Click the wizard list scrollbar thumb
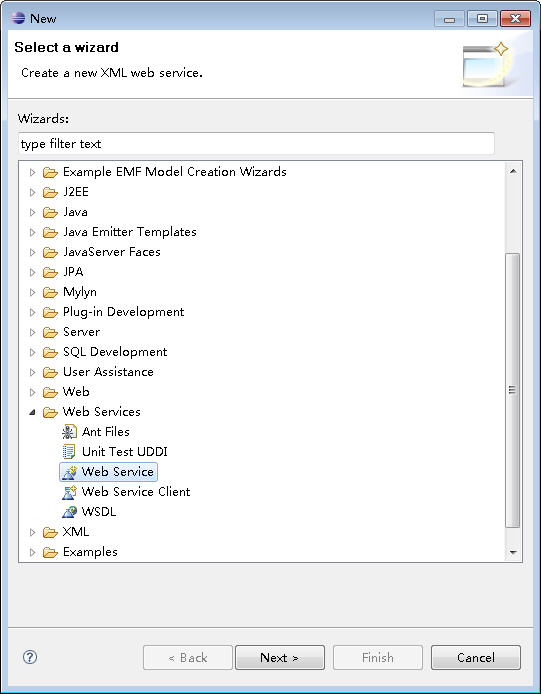Viewport: 541px width, 694px height. point(513,390)
